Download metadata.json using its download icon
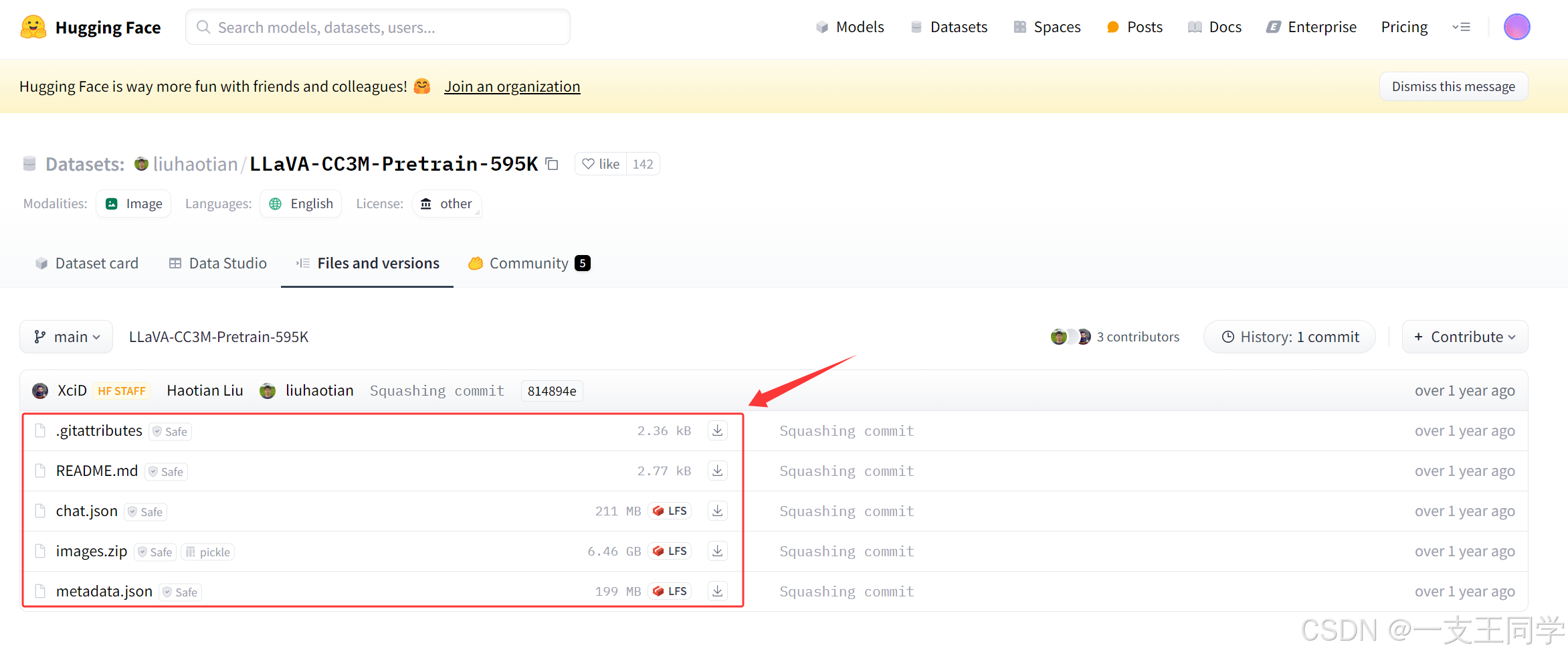 (x=718, y=591)
